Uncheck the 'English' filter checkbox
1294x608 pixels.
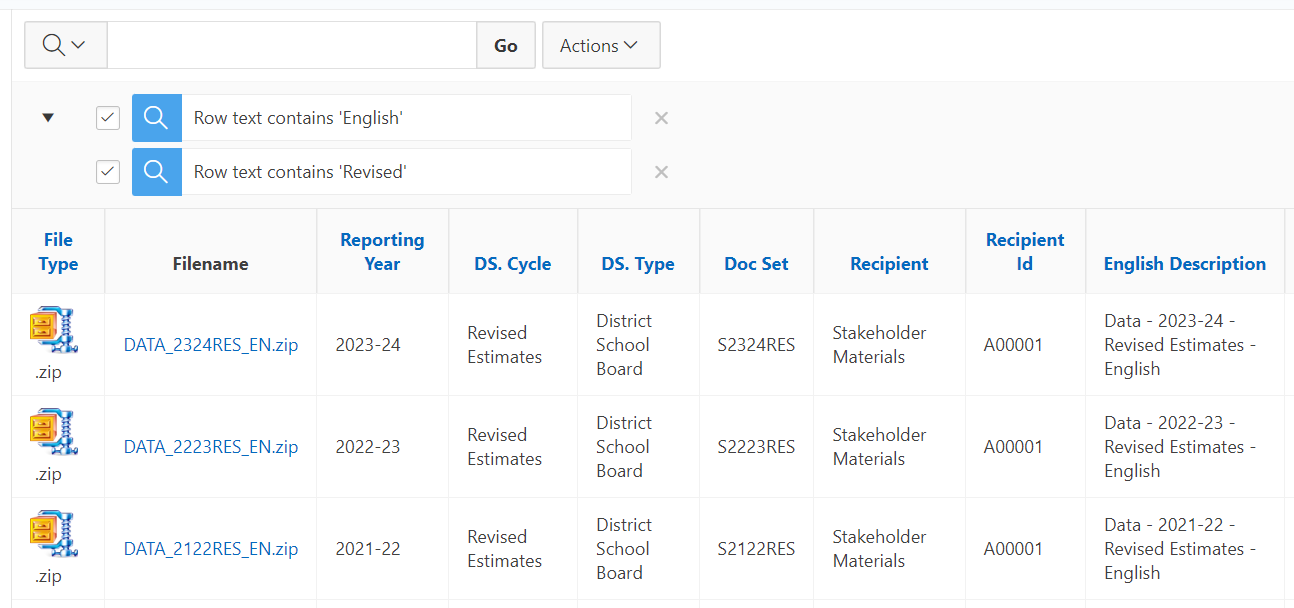pos(108,118)
